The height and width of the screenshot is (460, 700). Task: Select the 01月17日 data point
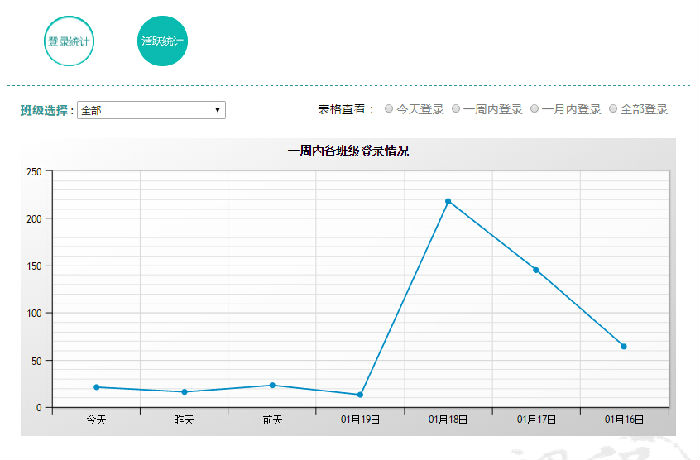click(x=536, y=270)
